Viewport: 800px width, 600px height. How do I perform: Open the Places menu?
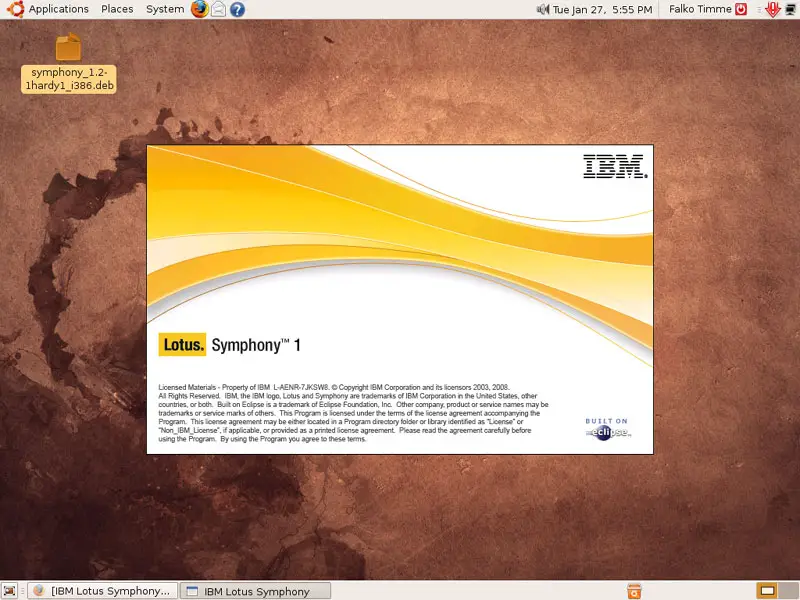[x=117, y=9]
